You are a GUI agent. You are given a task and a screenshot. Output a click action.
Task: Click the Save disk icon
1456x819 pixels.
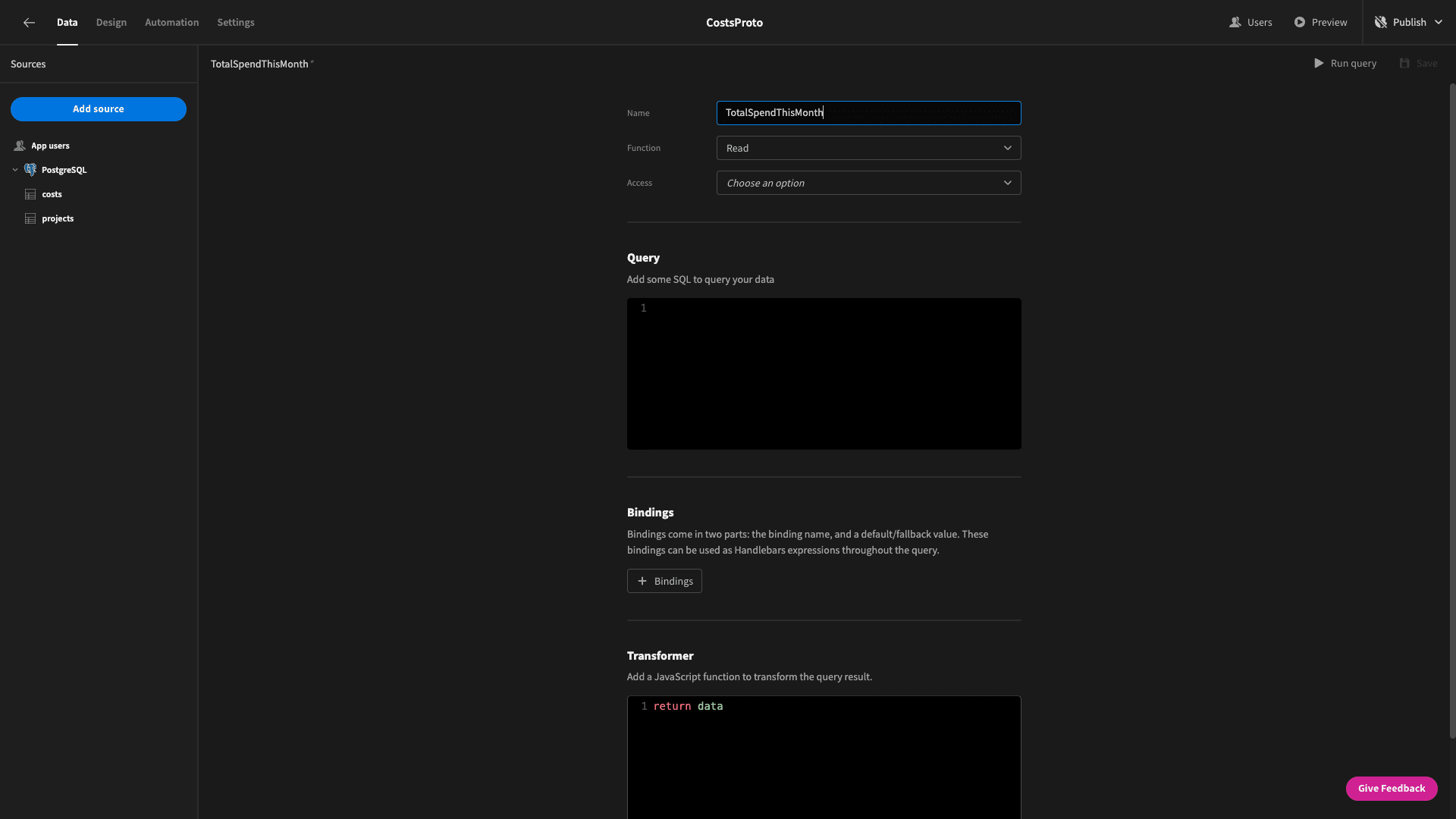1404,64
